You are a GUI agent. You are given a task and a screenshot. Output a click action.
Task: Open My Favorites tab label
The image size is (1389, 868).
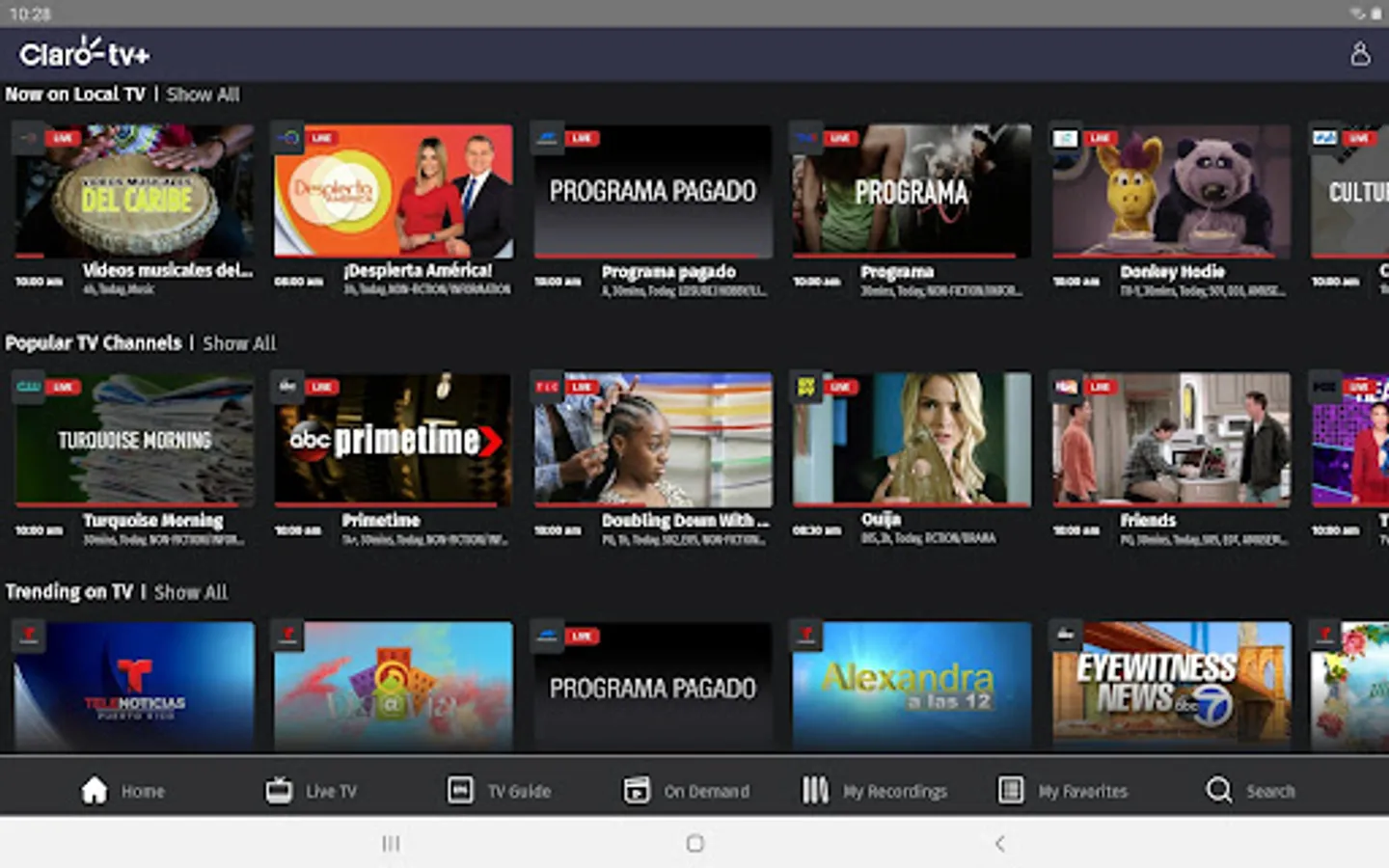point(1083,791)
